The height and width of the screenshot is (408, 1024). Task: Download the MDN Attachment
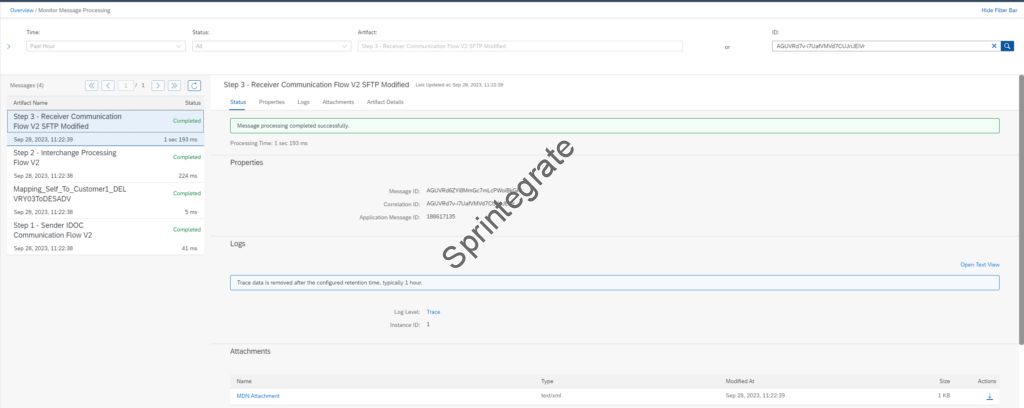(989, 396)
